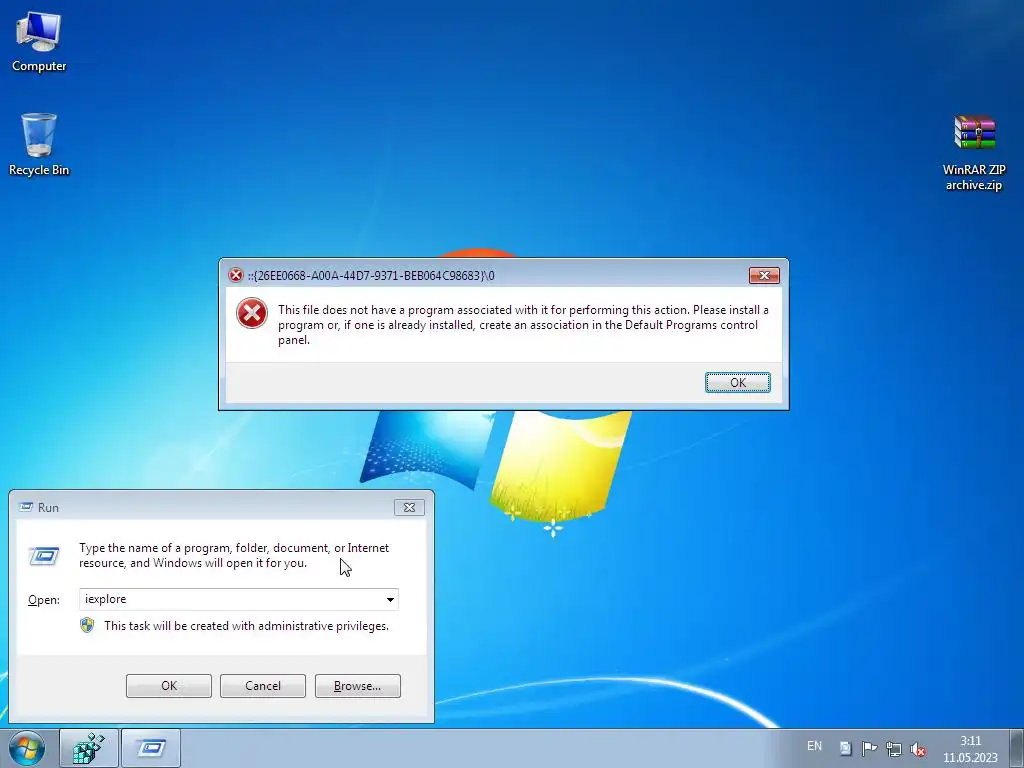Close the Run dialog
This screenshot has height=768, width=1024.
click(409, 507)
